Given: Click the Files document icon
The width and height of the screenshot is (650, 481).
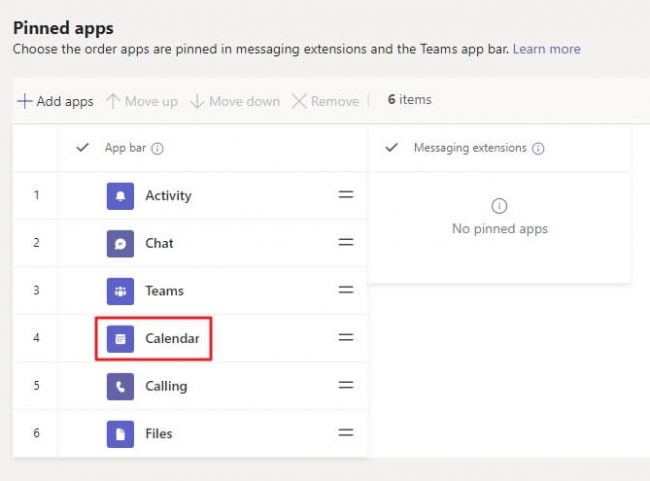Looking at the screenshot, I should 120,434.
